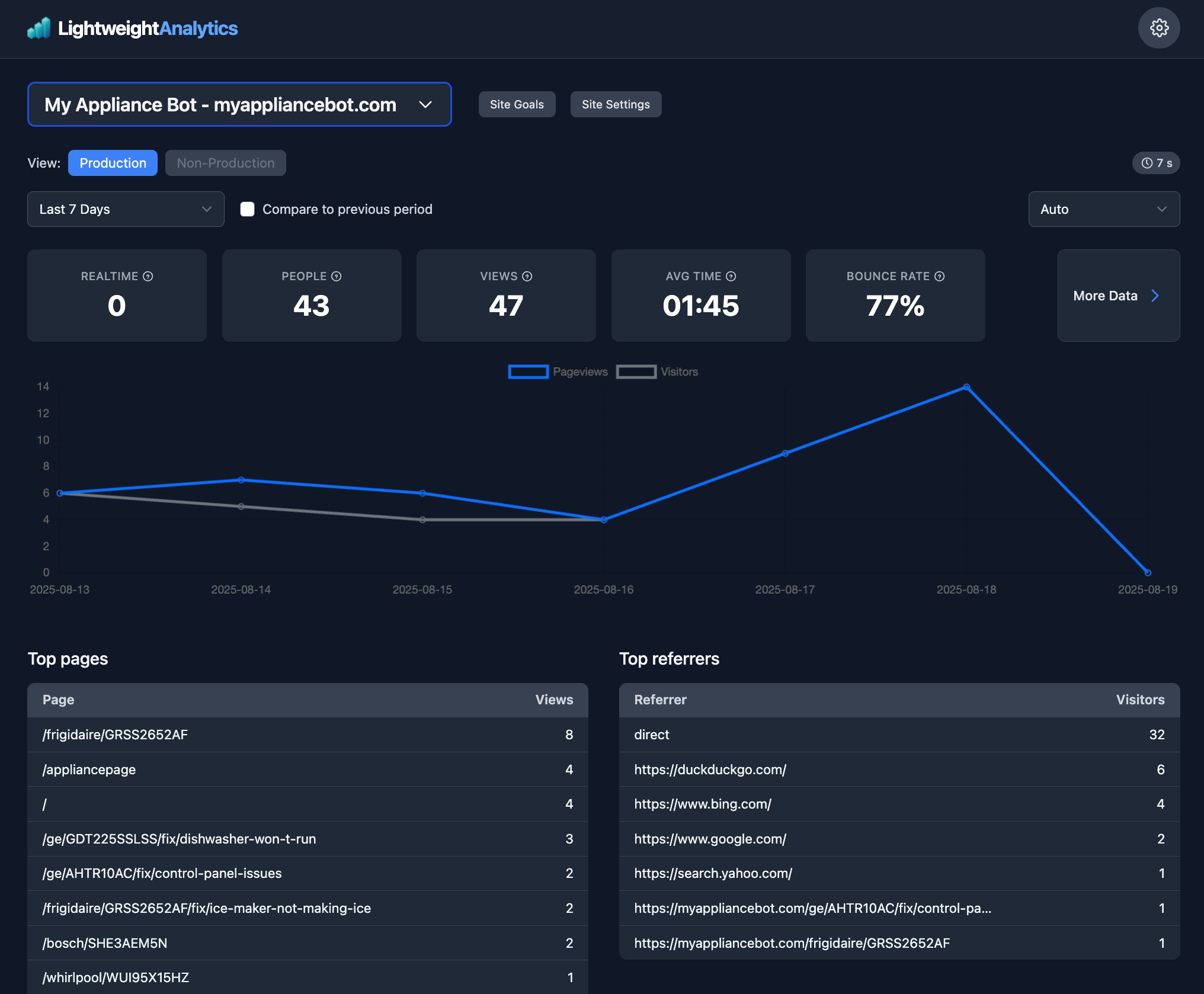Viewport: 1204px width, 994px height.
Task: Open Site Settings
Action: 616,104
